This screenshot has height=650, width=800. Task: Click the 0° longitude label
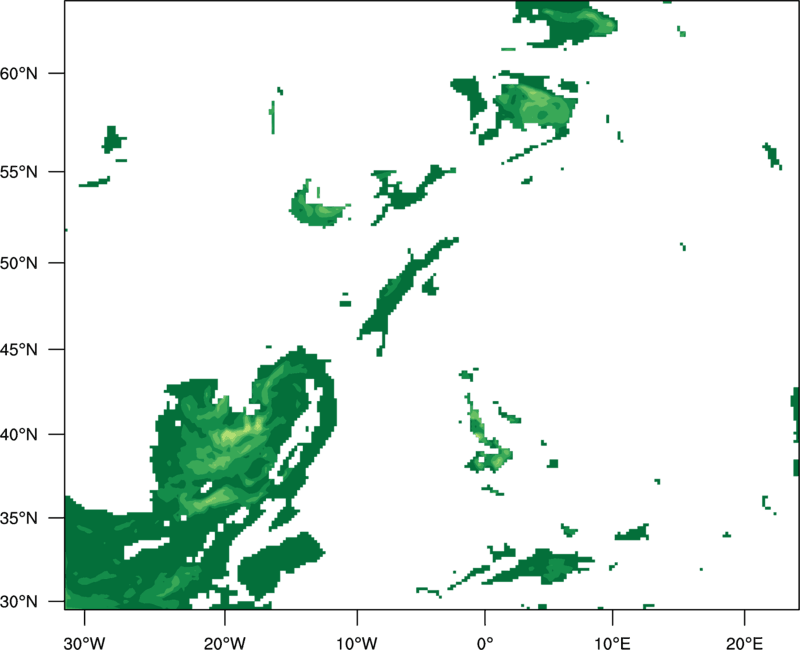pos(485,643)
